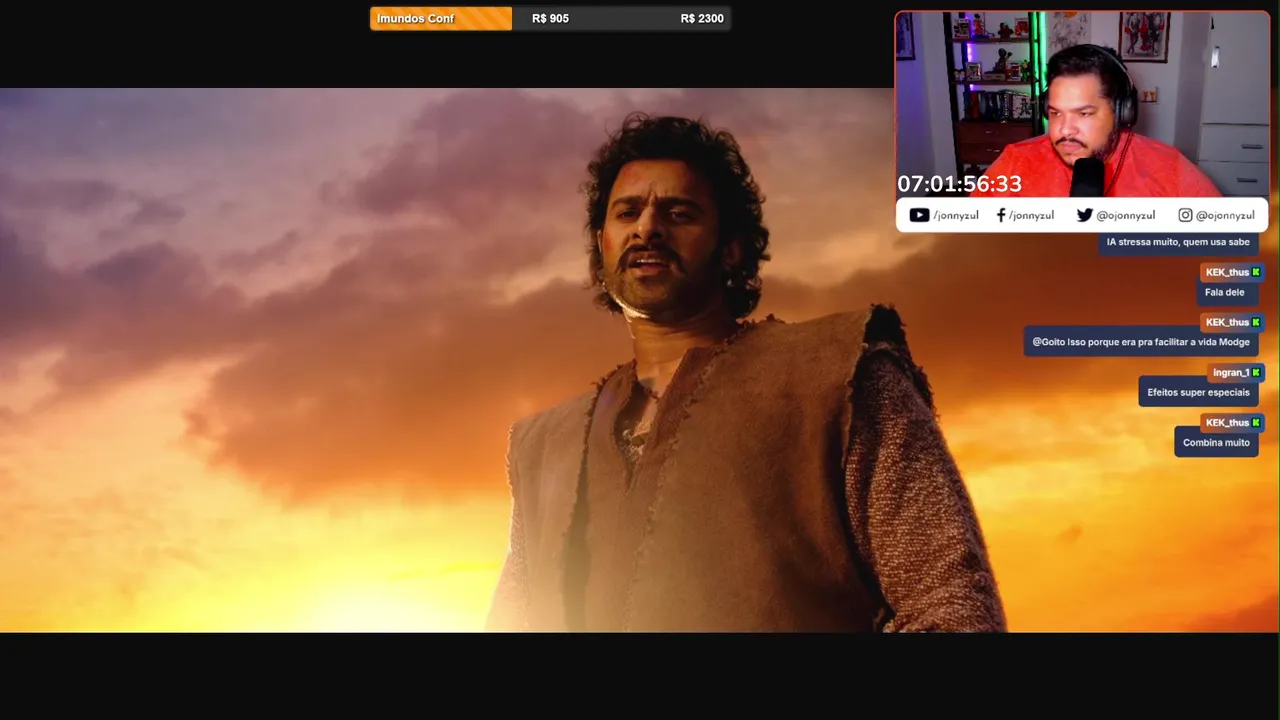The width and height of the screenshot is (1280, 720).
Task: Click the Kick badge on KEK_thus @Goito message
Action: tap(1256, 322)
